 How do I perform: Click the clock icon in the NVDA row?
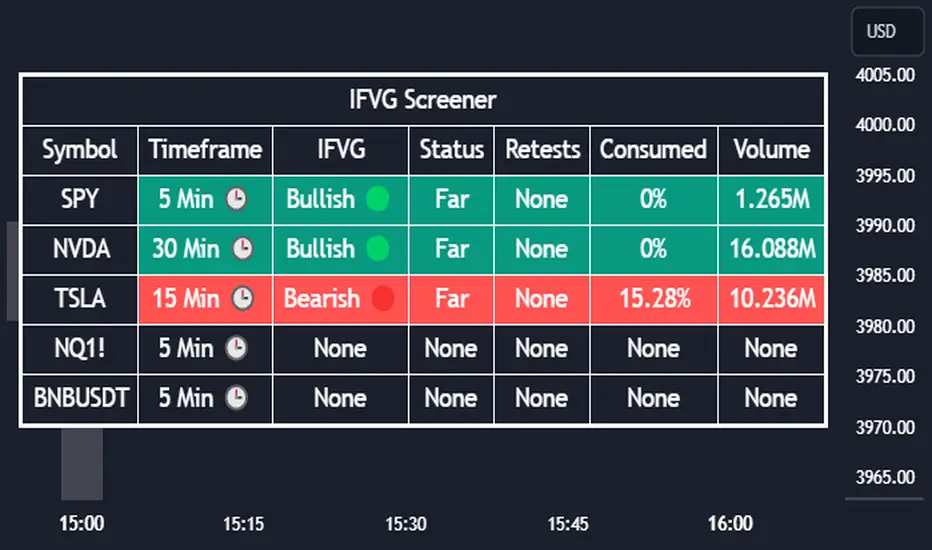[243, 249]
